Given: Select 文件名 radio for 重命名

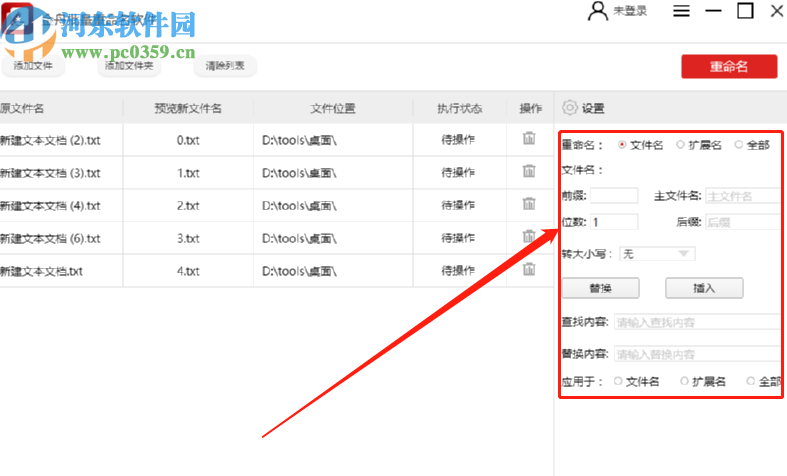Looking at the screenshot, I should [622, 145].
